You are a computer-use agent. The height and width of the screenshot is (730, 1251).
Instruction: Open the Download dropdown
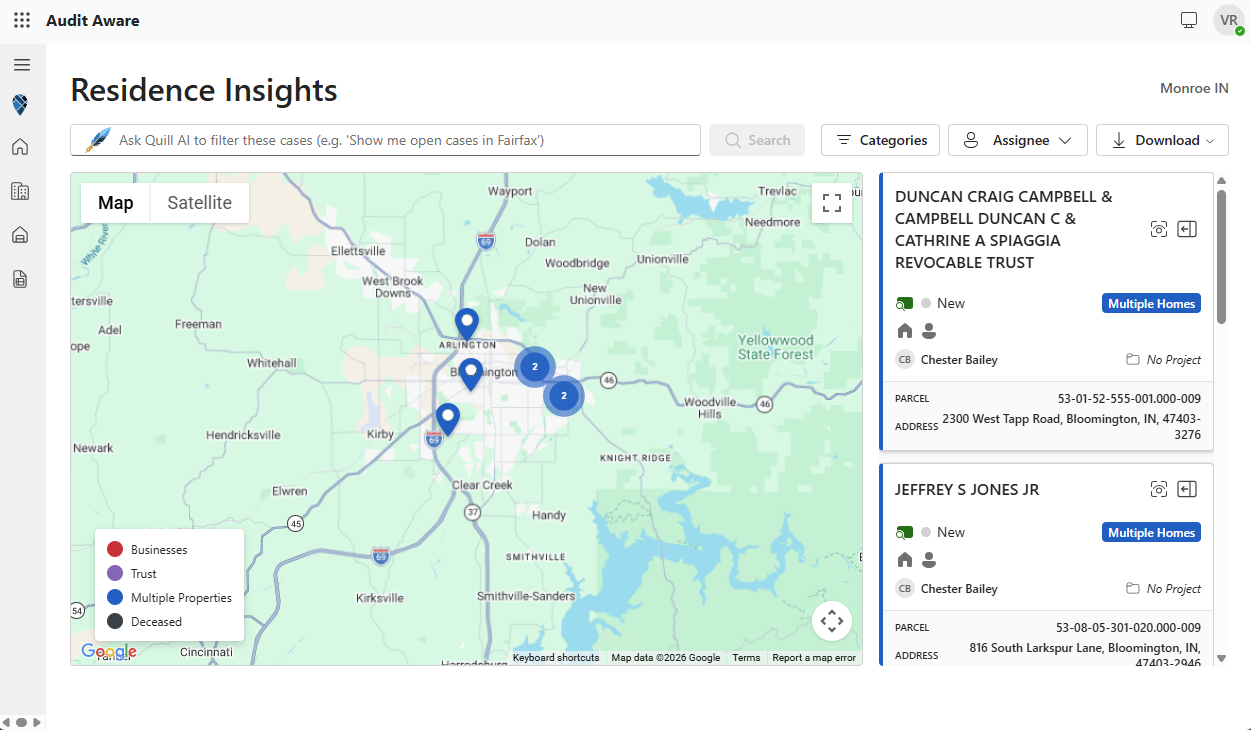[x=1162, y=140]
